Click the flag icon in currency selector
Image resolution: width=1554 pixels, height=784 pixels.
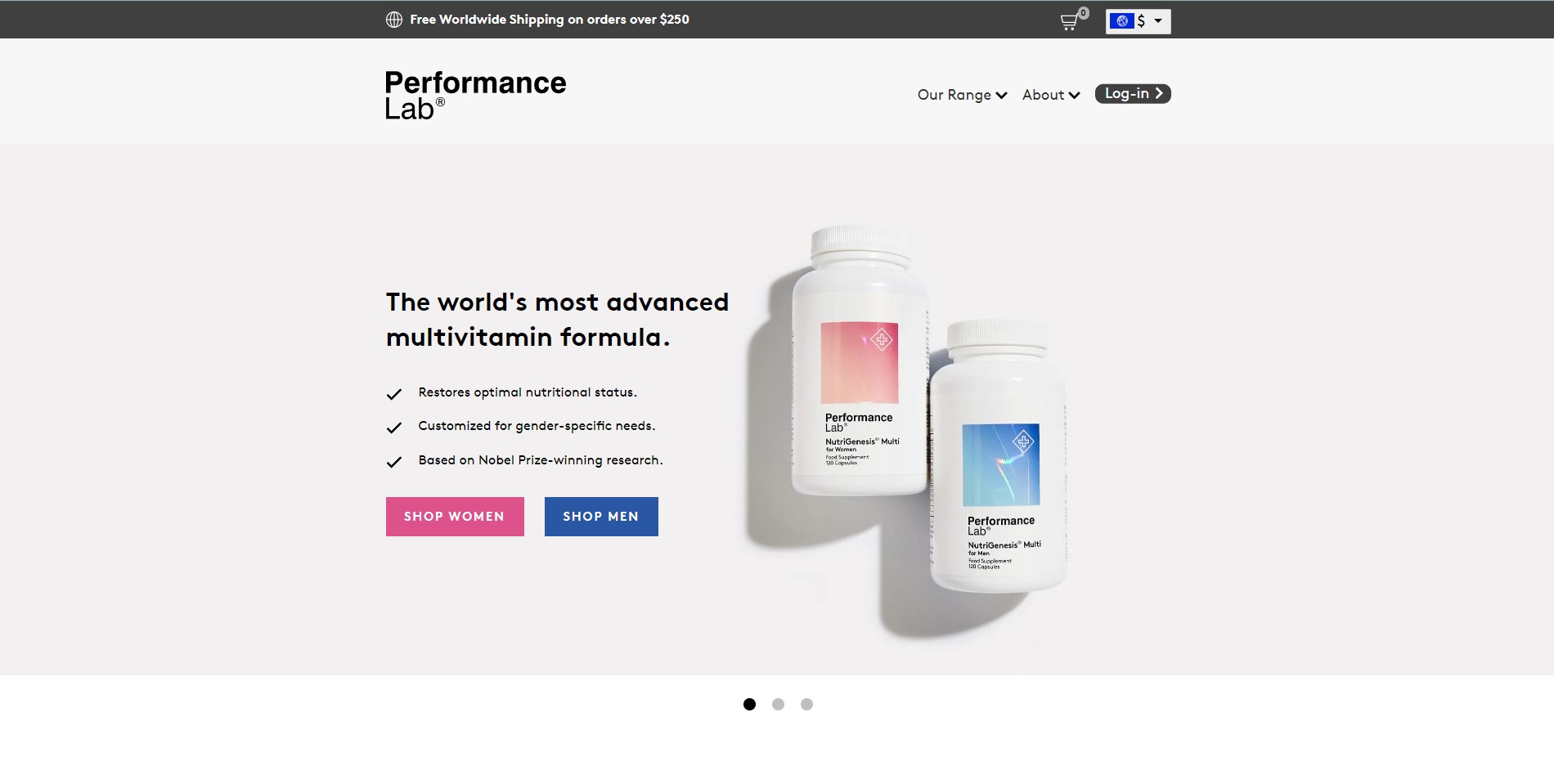(1122, 21)
